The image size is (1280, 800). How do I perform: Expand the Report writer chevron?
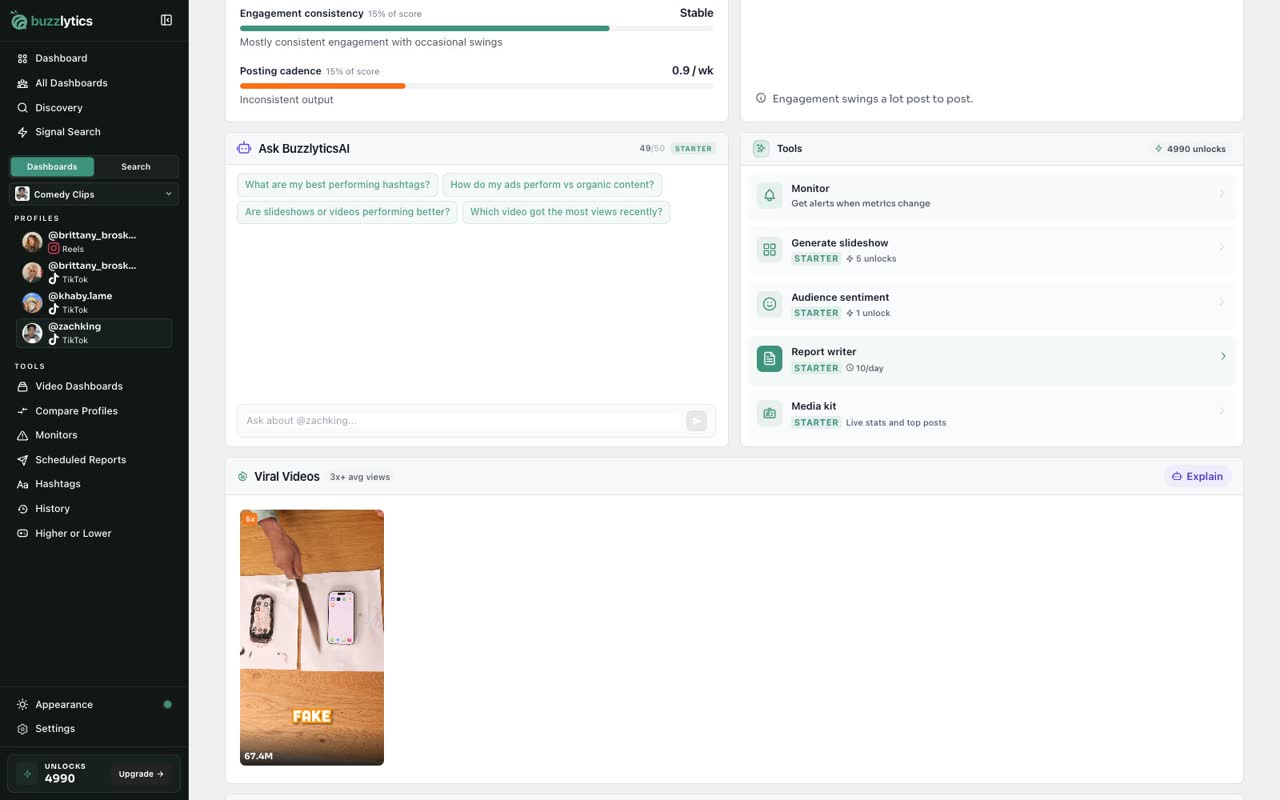click(1222, 357)
